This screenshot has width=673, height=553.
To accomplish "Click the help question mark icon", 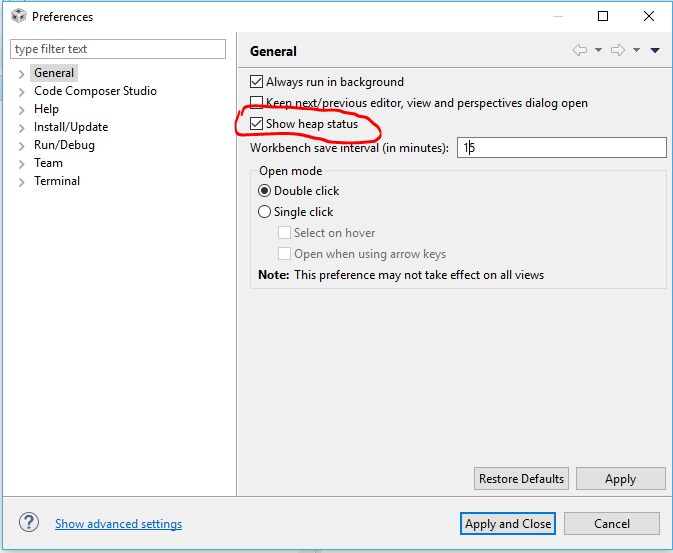I will 29,523.
